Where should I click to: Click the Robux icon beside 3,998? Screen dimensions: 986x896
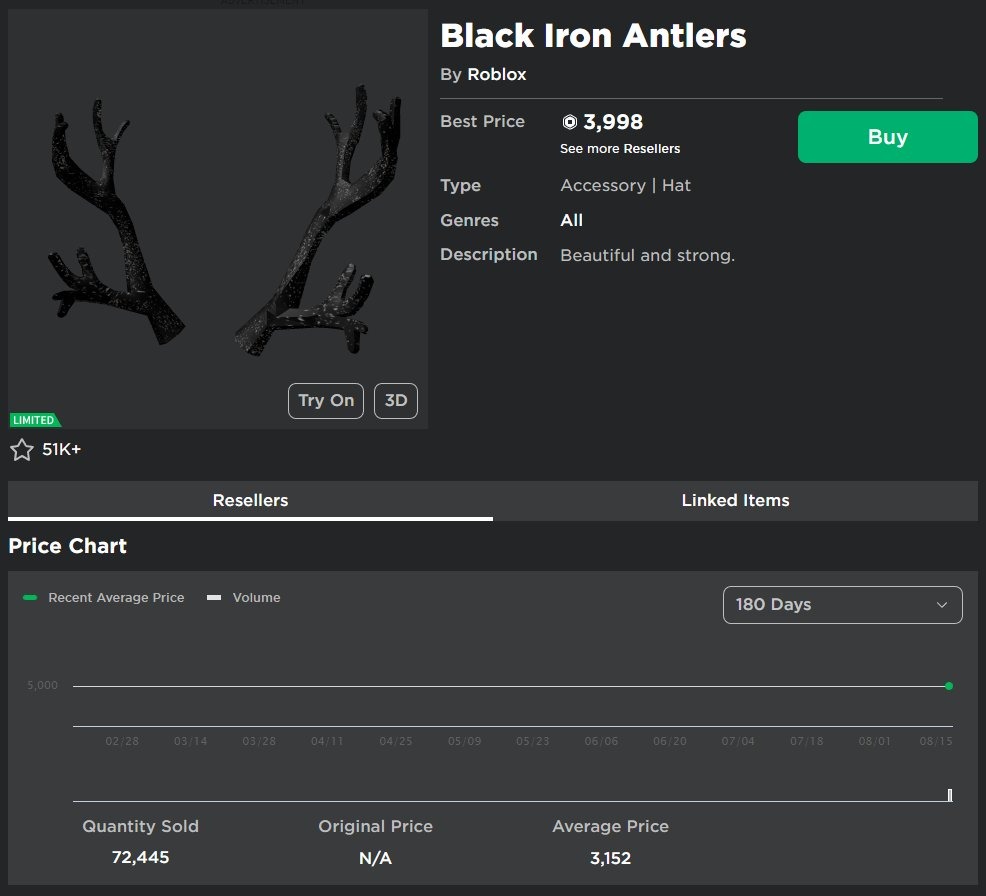pyautogui.click(x=570, y=122)
